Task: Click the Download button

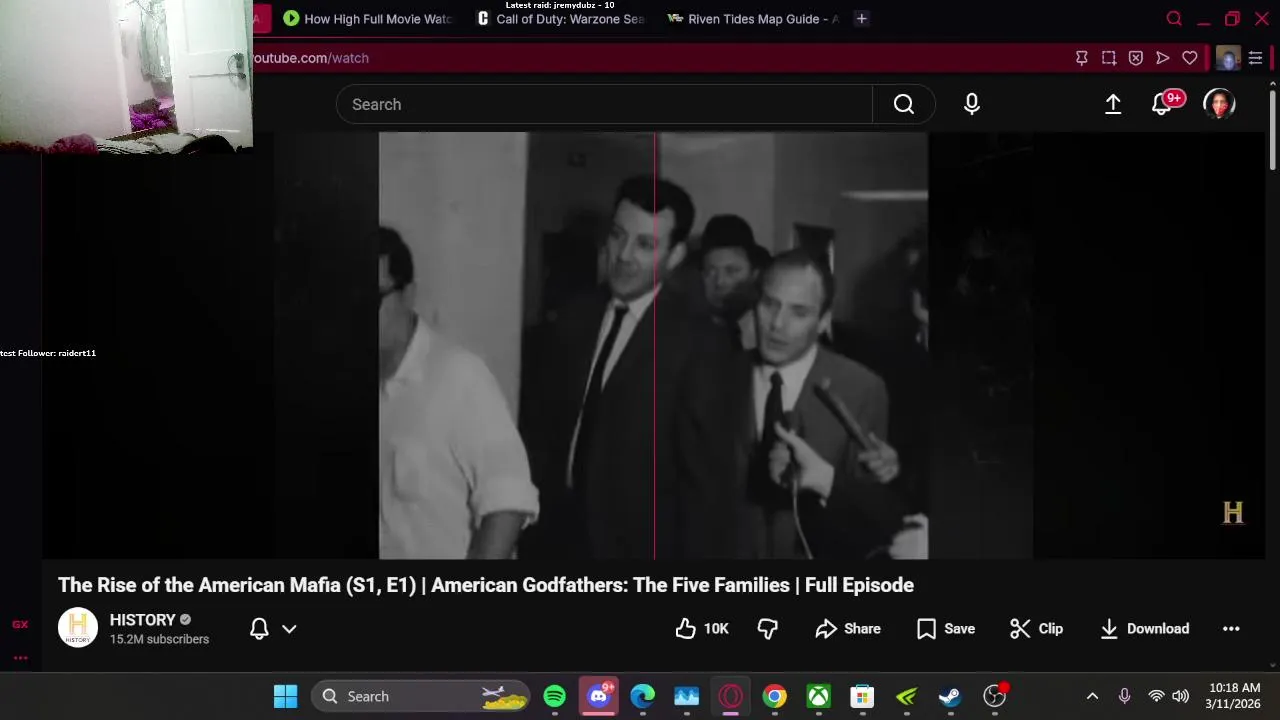Action: [1144, 629]
